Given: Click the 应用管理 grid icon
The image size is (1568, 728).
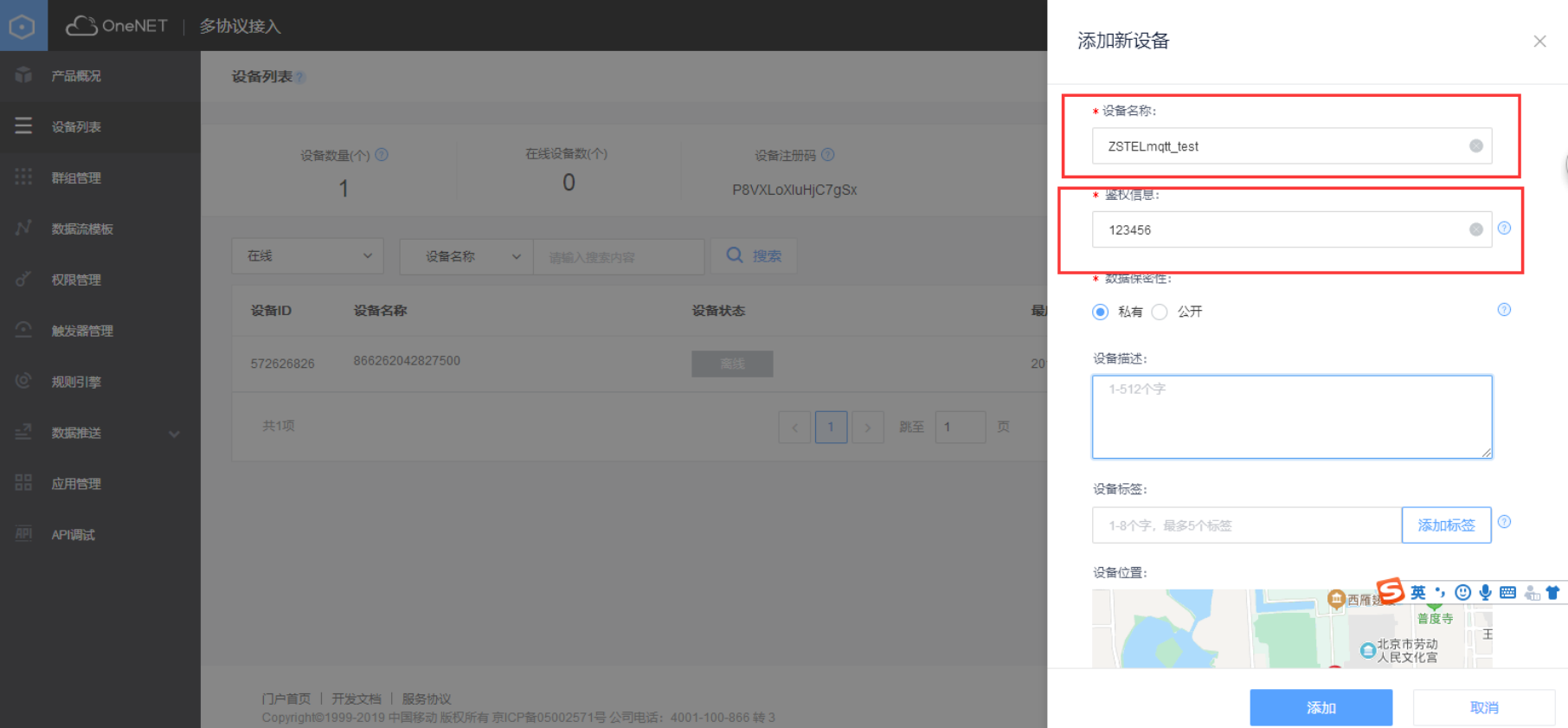Looking at the screenshot, I should 23,483.
